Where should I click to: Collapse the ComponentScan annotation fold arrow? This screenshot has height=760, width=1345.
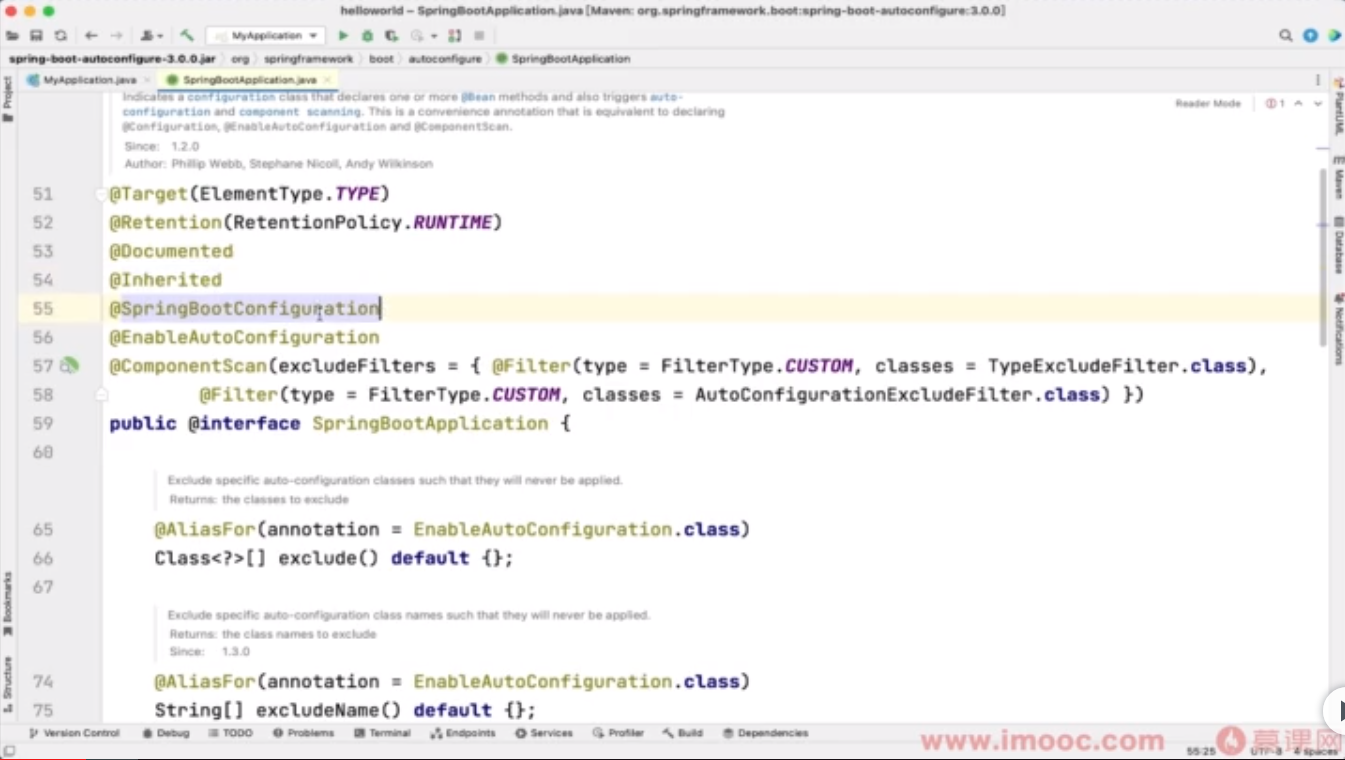tap(100, 395)
